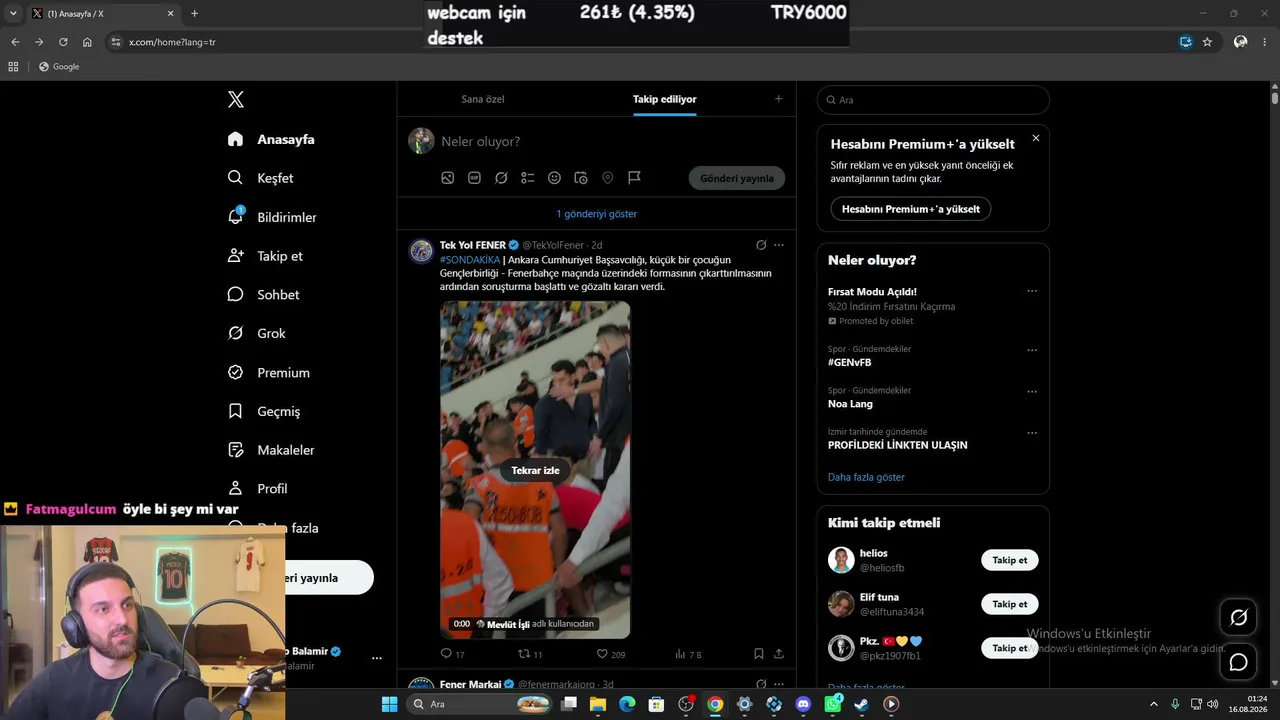
Task: Dismiss the Premium+ upgrade card
Action: click(1036, 138)
